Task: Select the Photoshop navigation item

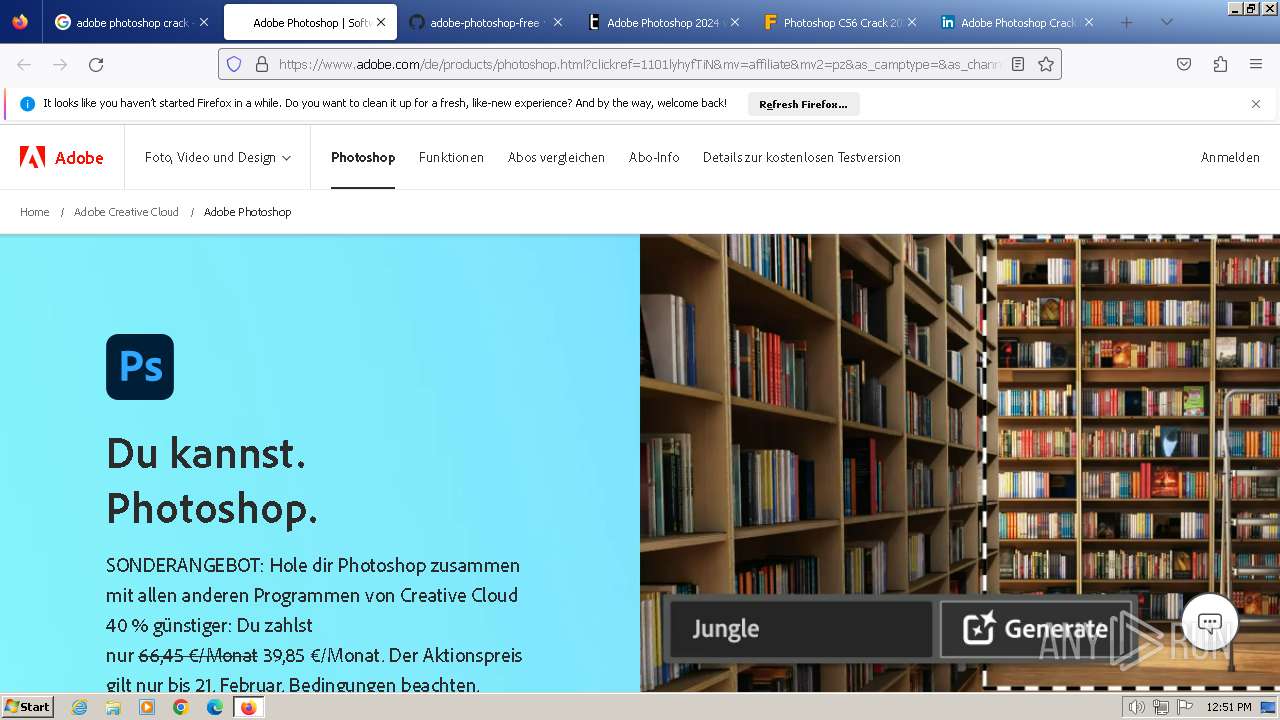Action: pyautogui.click(x=363, y=157)
